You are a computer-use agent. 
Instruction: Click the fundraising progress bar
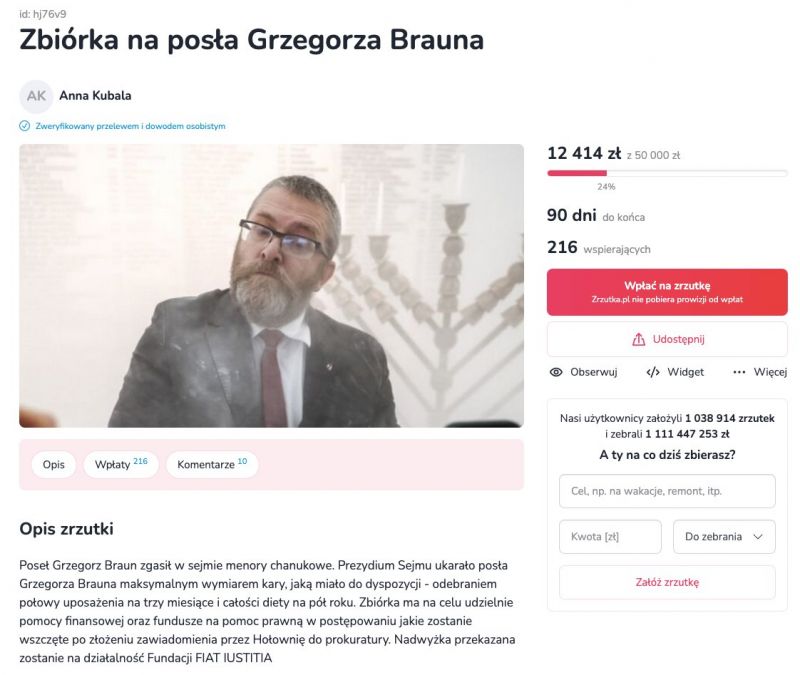(x=667, y=173)
